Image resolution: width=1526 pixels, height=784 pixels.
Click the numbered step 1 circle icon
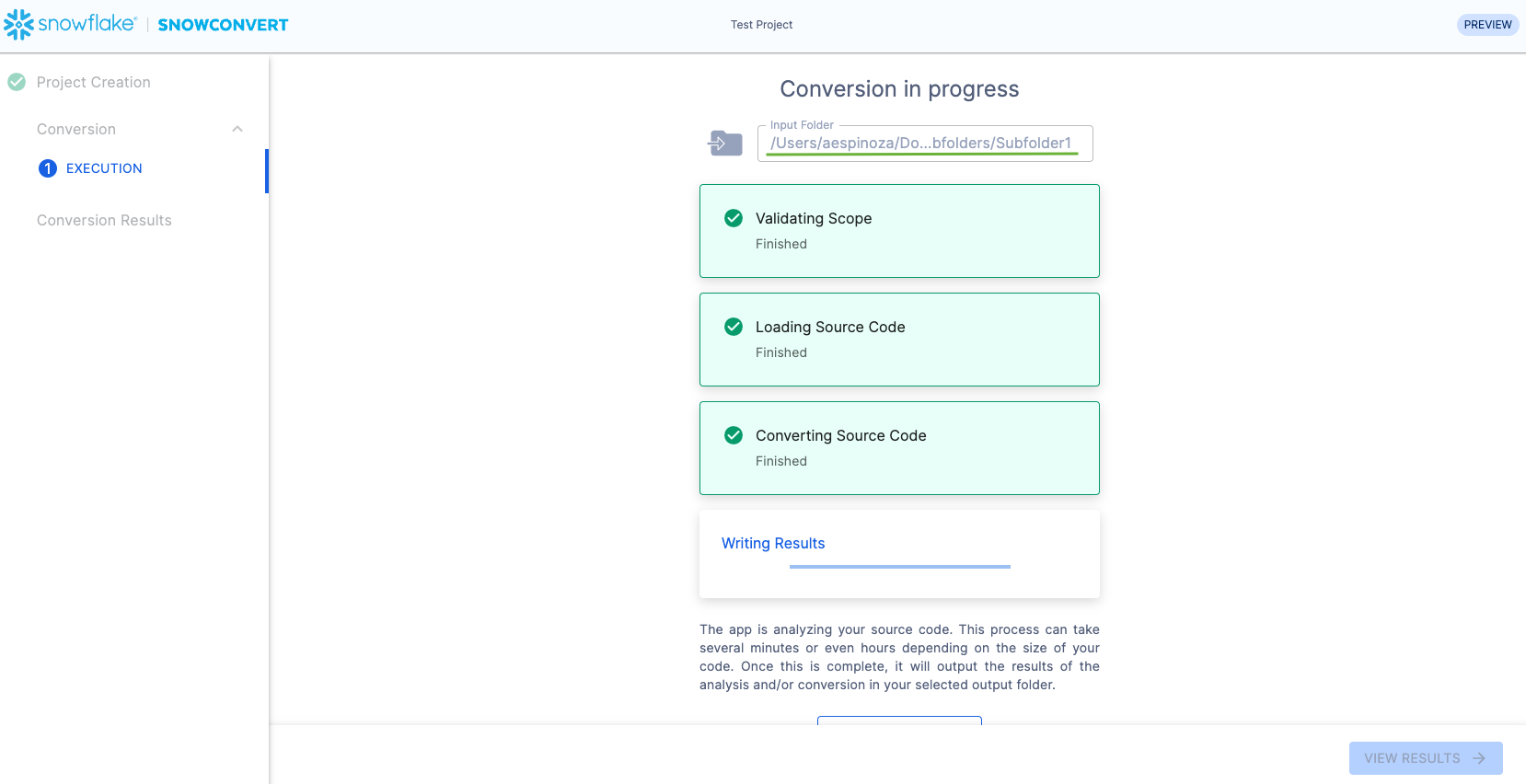click(x=48, y=168)
